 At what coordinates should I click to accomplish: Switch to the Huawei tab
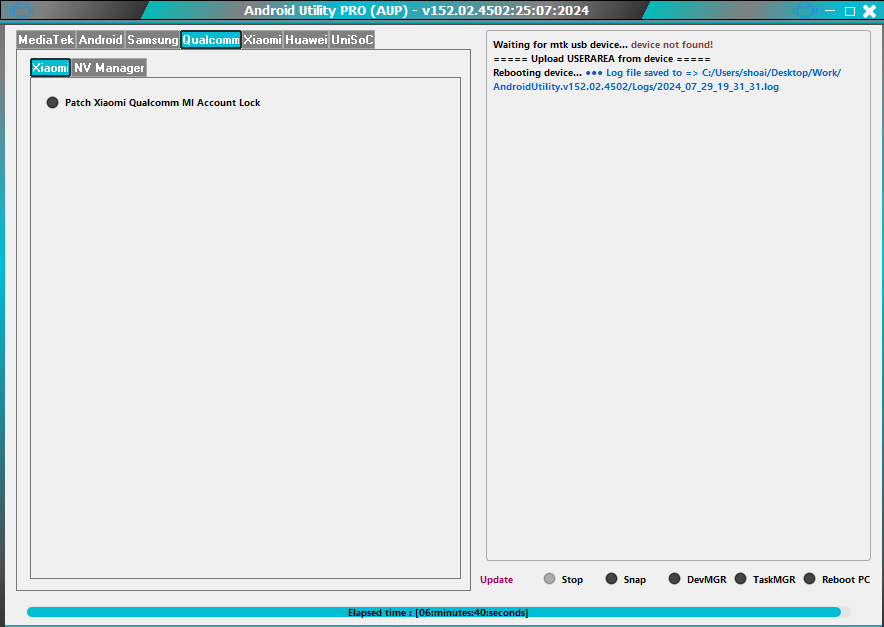(x=307, y=39)
